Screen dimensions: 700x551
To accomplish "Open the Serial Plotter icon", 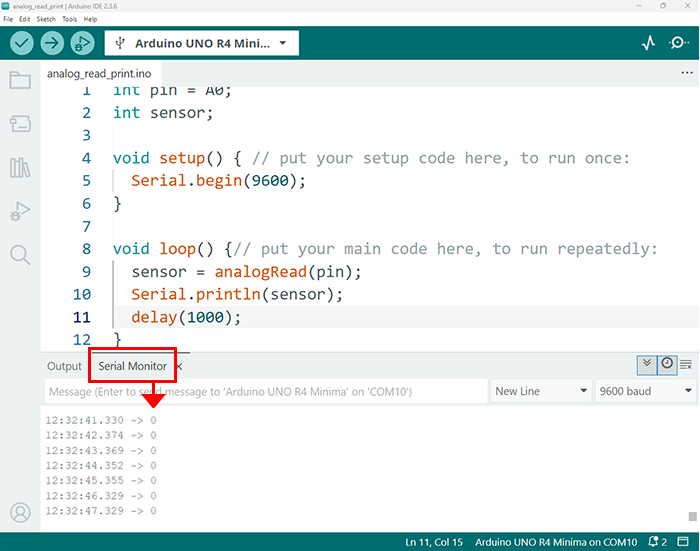I will [648, 43].
